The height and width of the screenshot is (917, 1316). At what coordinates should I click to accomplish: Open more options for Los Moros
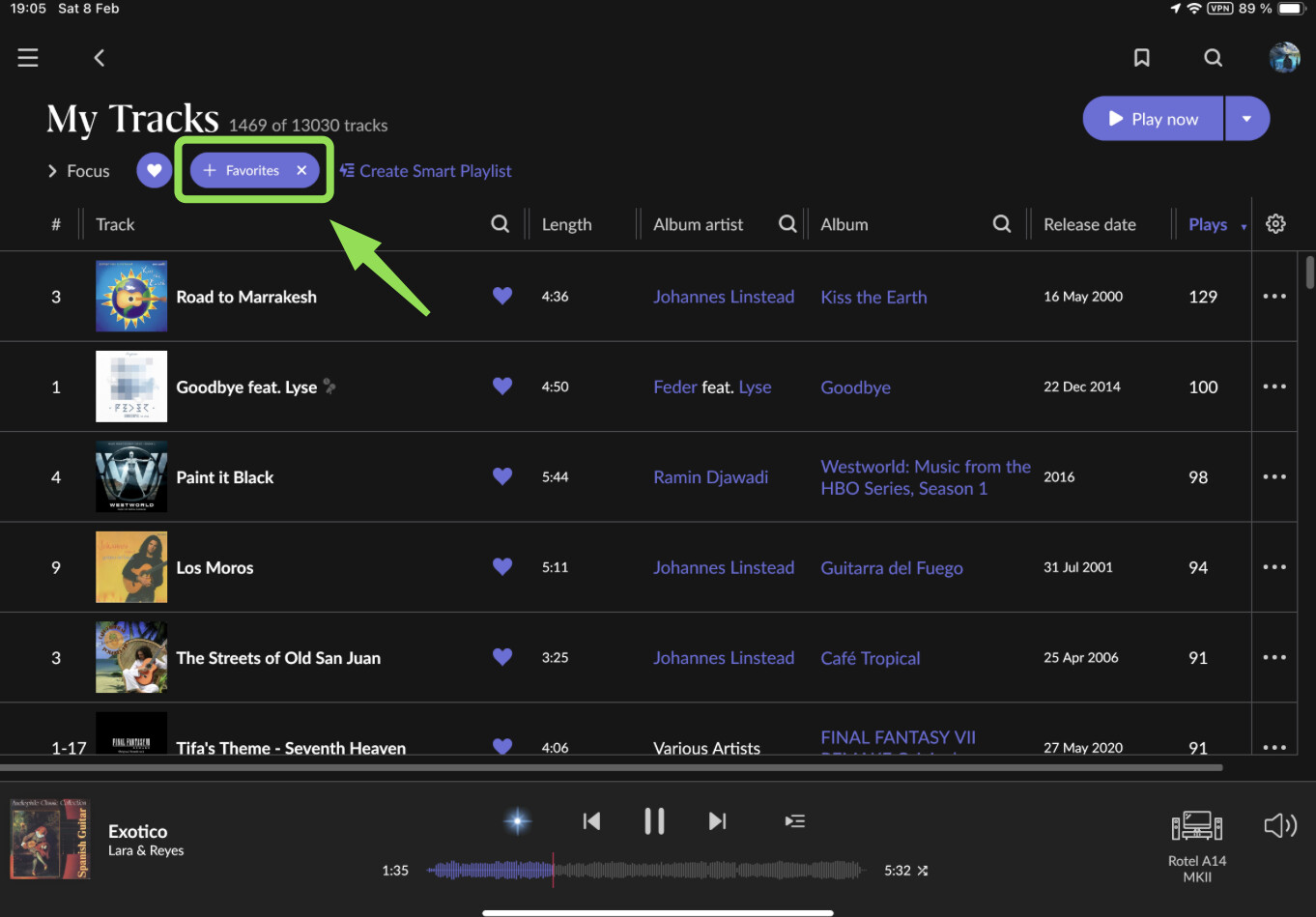coord(1273,567)
